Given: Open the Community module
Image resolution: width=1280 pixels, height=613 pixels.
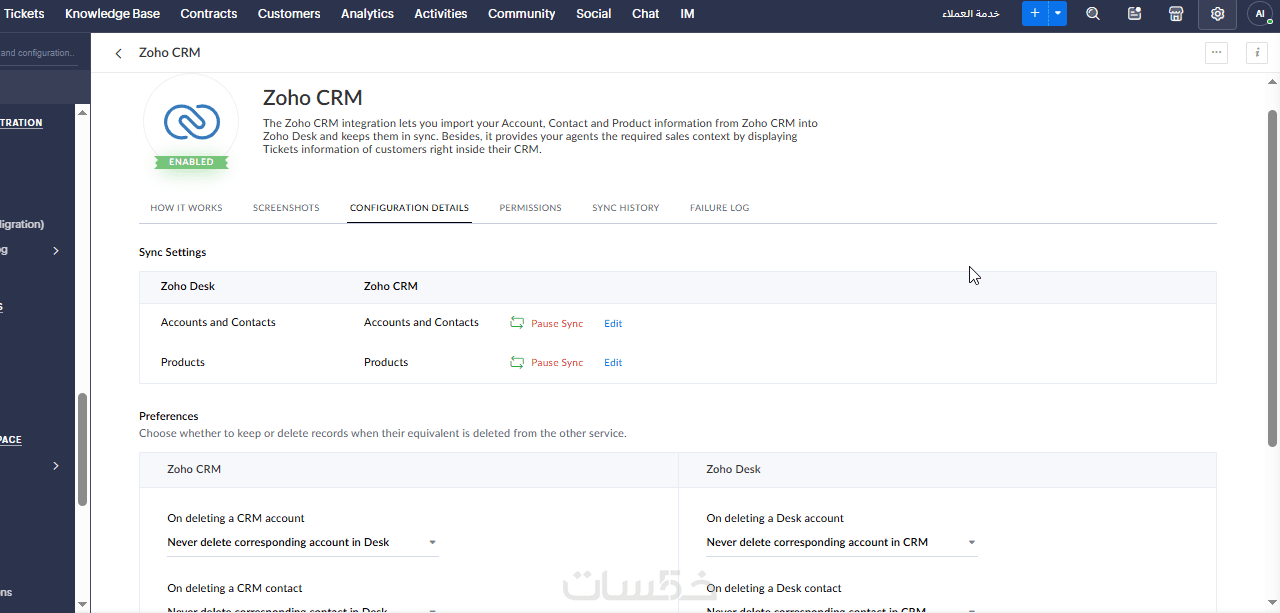Looking at the screenshot, I should tap(522, 14).
